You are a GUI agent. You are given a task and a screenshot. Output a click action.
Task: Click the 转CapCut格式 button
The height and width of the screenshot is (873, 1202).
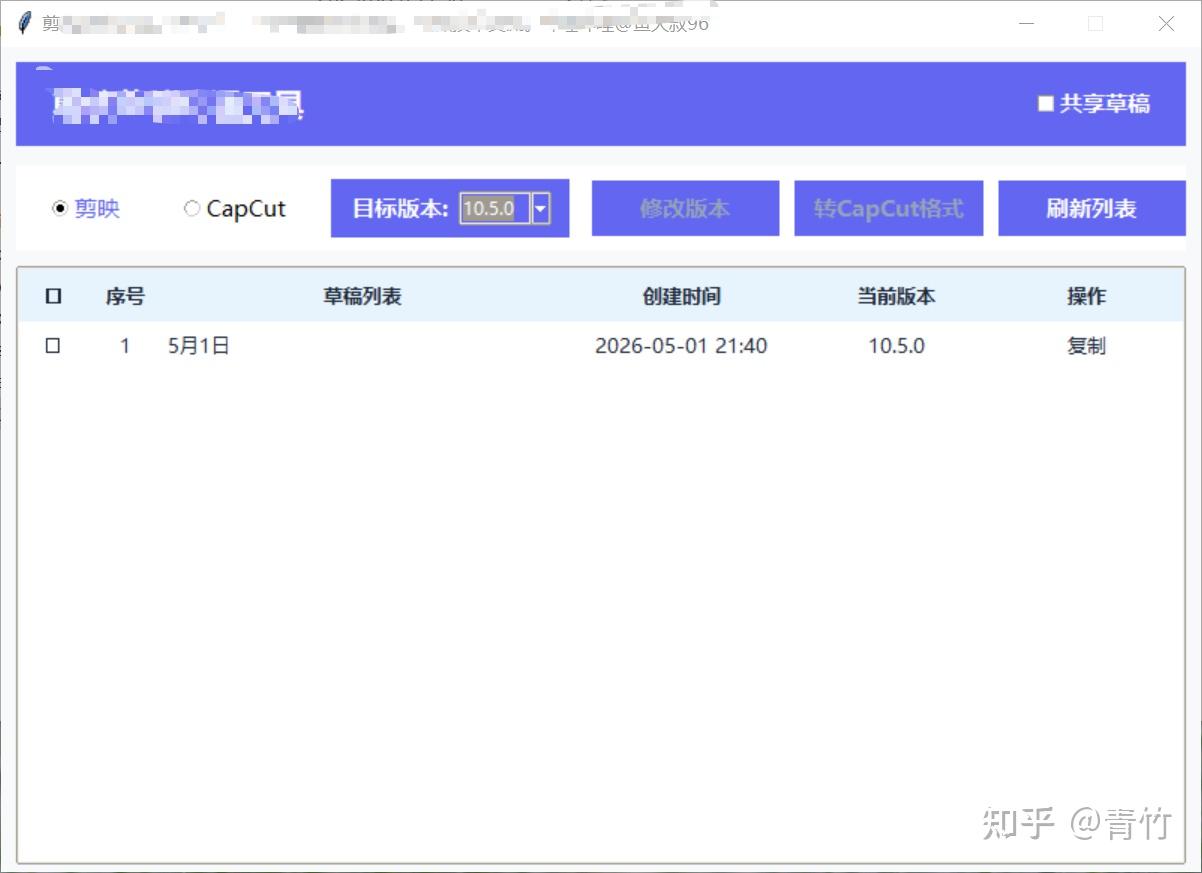click(x=889, y=209)
